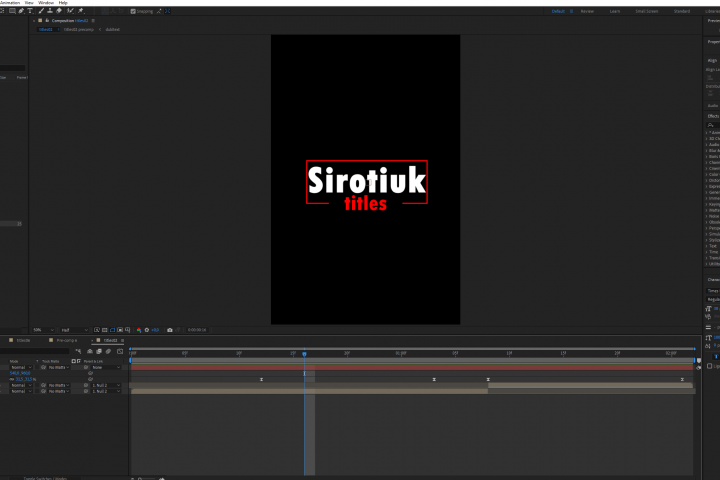Viewport: 720px width, 480px height.
Task: Open the Align panel header
Action: click(x=712, y=60)
